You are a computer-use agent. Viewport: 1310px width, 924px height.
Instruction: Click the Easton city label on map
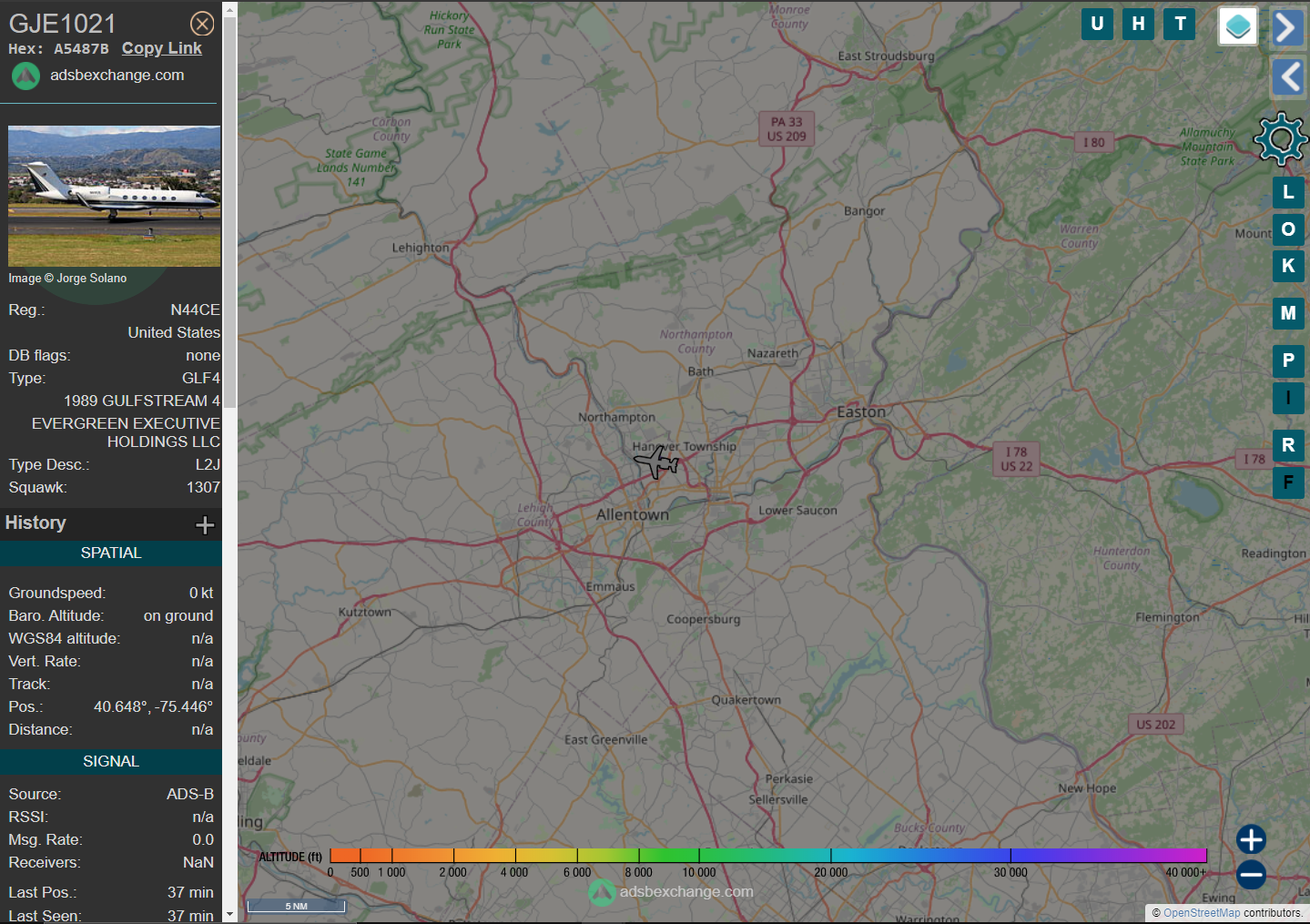[x=861, y=412]
